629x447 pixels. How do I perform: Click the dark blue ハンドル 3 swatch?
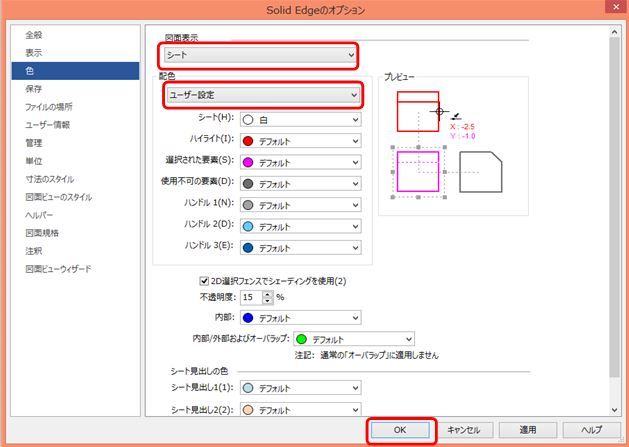click(x=248, y=248)
